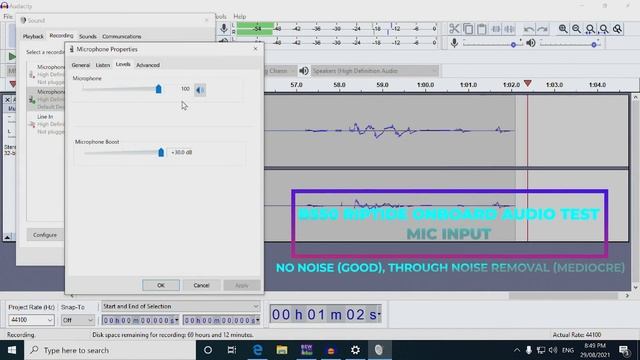Select Levels tab in Microphone Properties

(123, 64)
